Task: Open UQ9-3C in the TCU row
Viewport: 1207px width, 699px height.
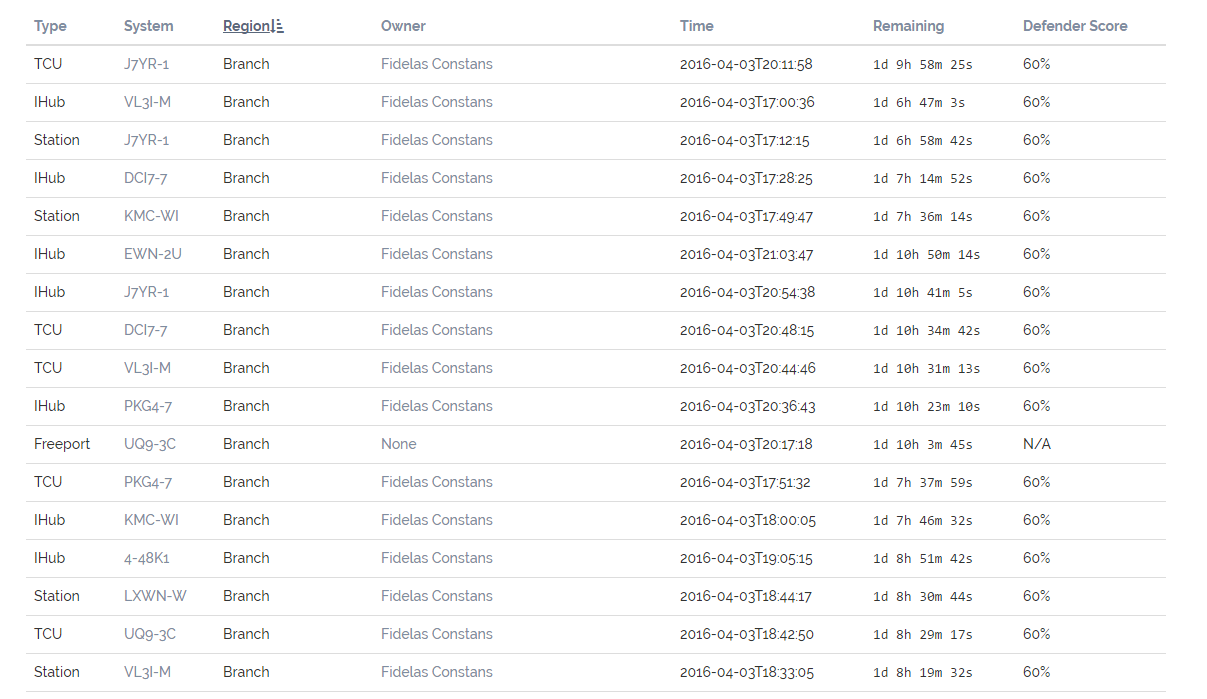Action: click(x=150, y=634)
